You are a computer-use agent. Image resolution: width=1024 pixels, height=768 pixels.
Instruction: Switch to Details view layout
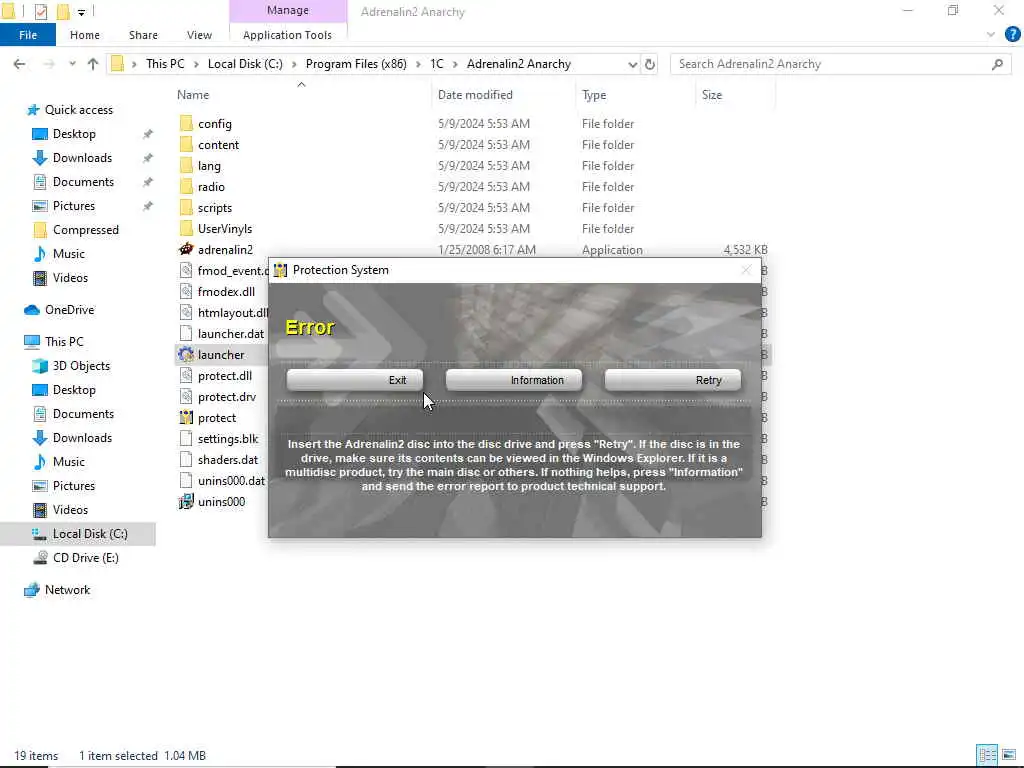tap(987, 755)
